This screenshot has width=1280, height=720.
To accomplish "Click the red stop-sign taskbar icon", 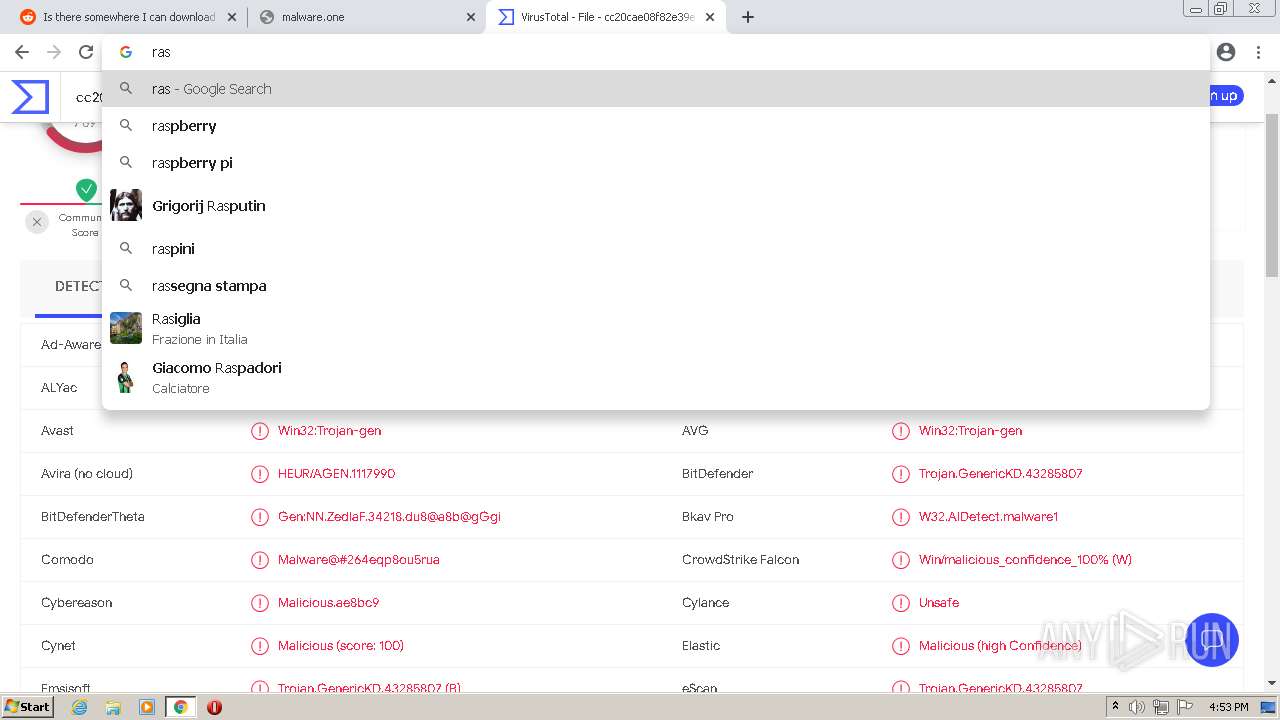I will [214, 707].
